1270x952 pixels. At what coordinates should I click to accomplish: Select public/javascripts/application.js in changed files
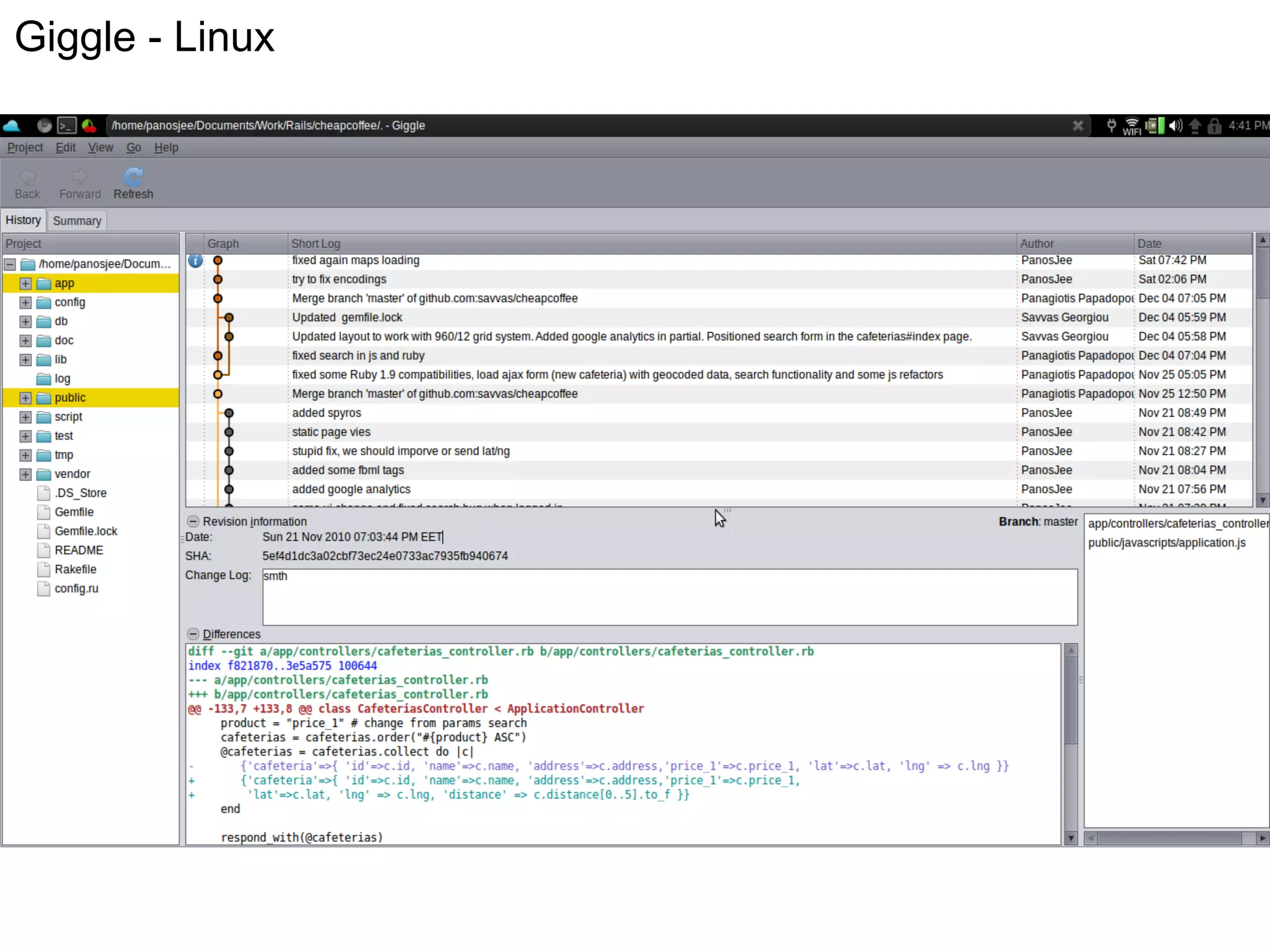click(1166, 543)
